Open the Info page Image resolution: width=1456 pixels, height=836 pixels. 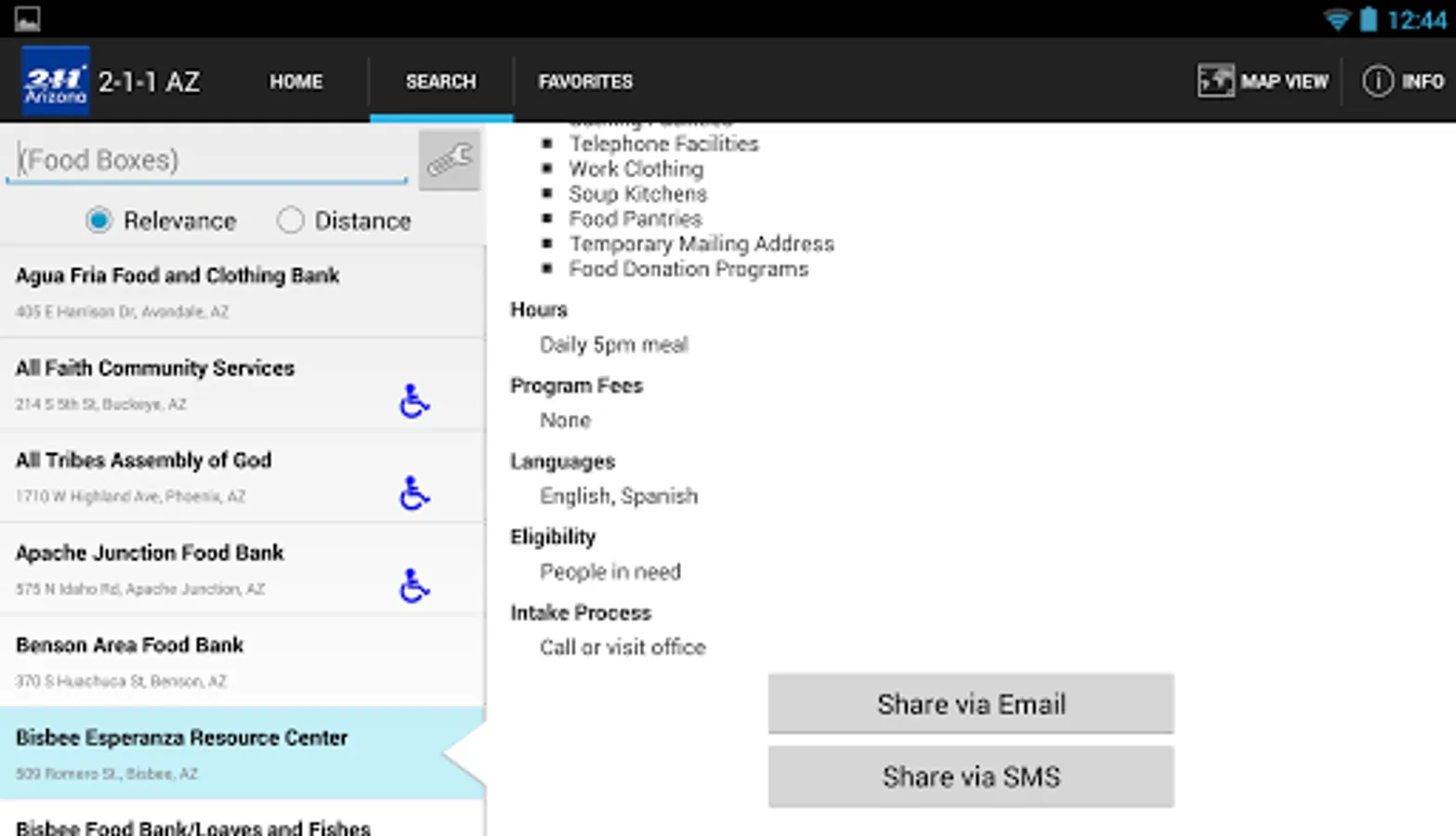[1403, 82]
